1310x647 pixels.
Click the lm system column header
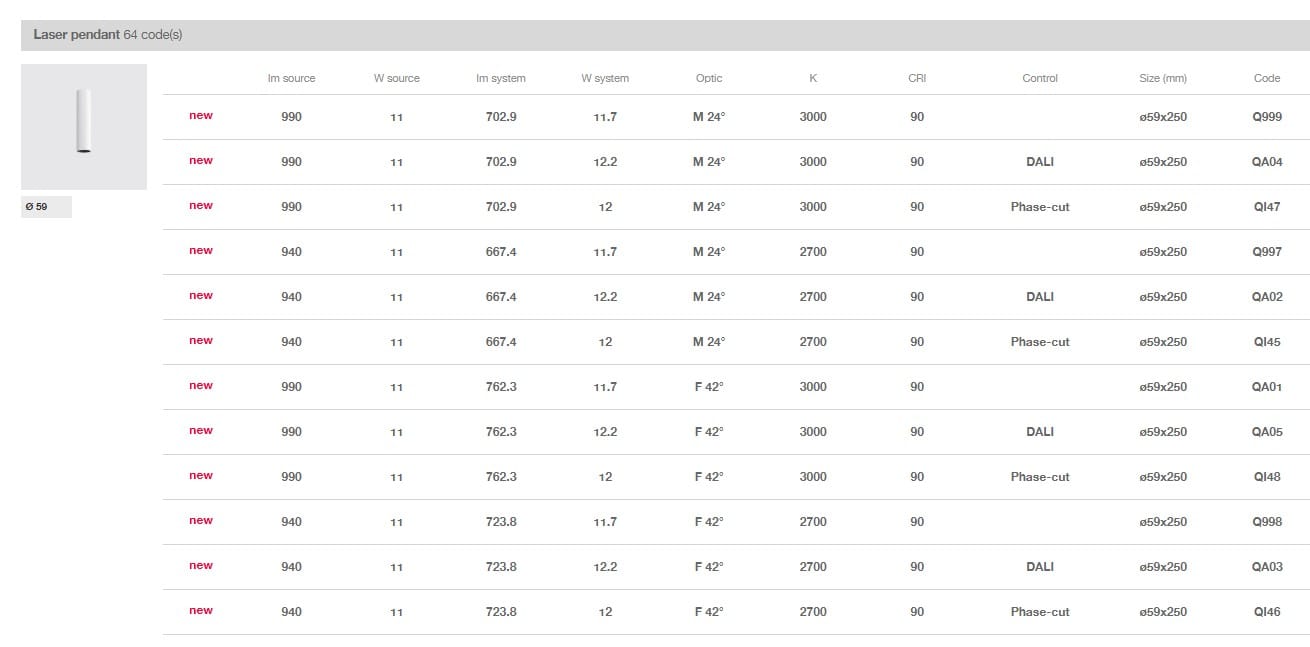[x=501, y=78]
